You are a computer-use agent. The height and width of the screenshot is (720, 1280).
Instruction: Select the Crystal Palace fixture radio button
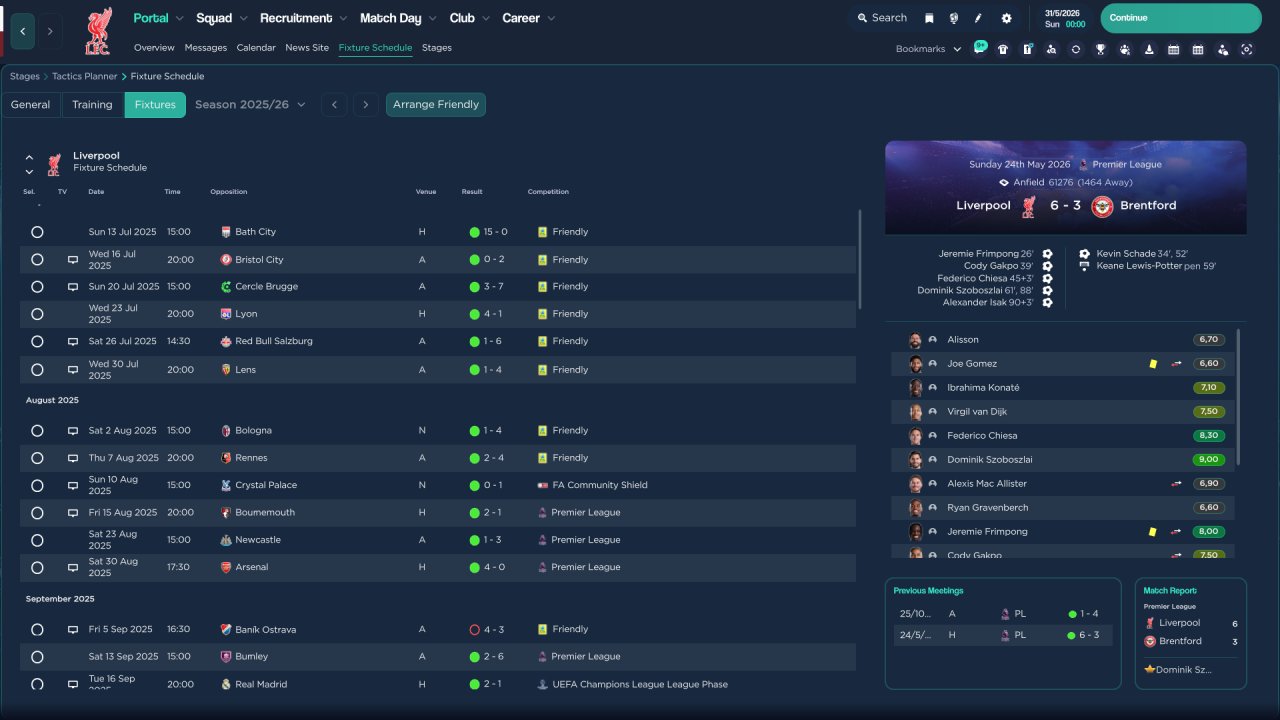pos(37,485)
